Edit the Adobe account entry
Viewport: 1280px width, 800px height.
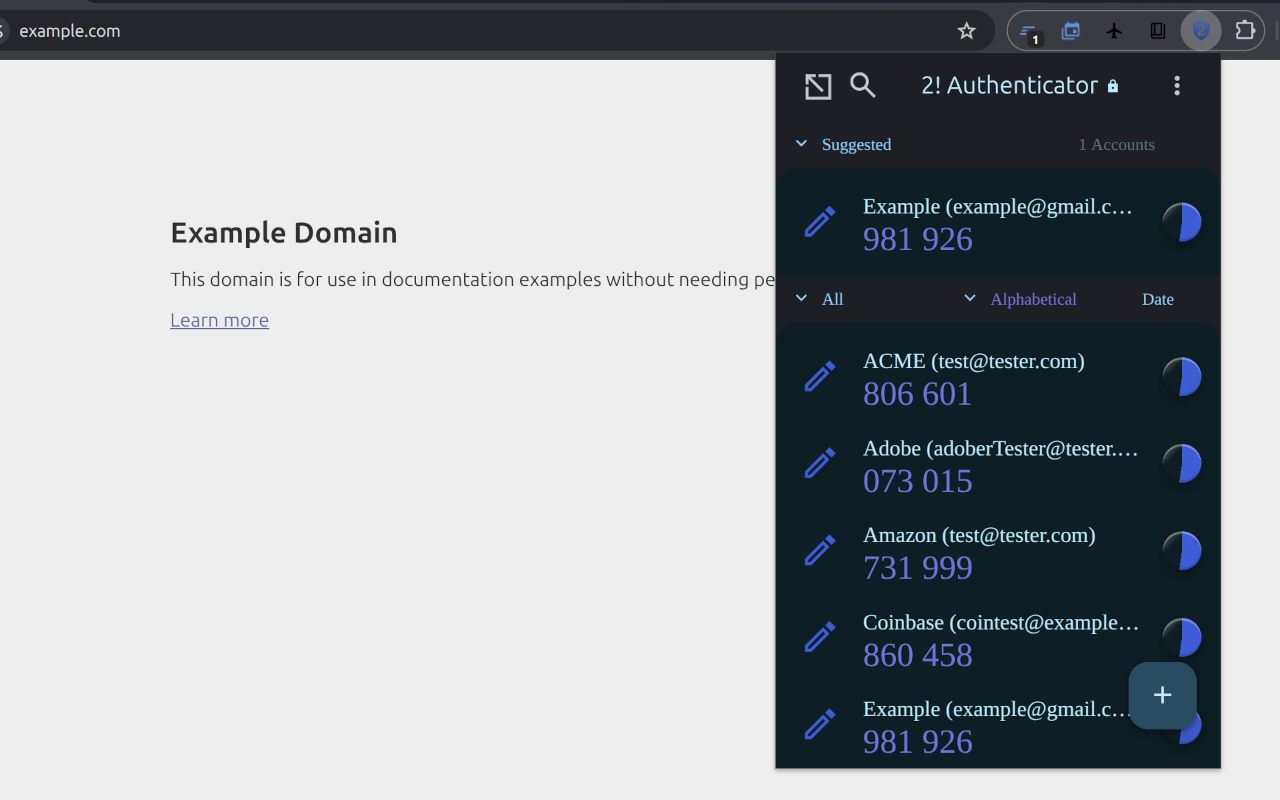click(820, 463)
